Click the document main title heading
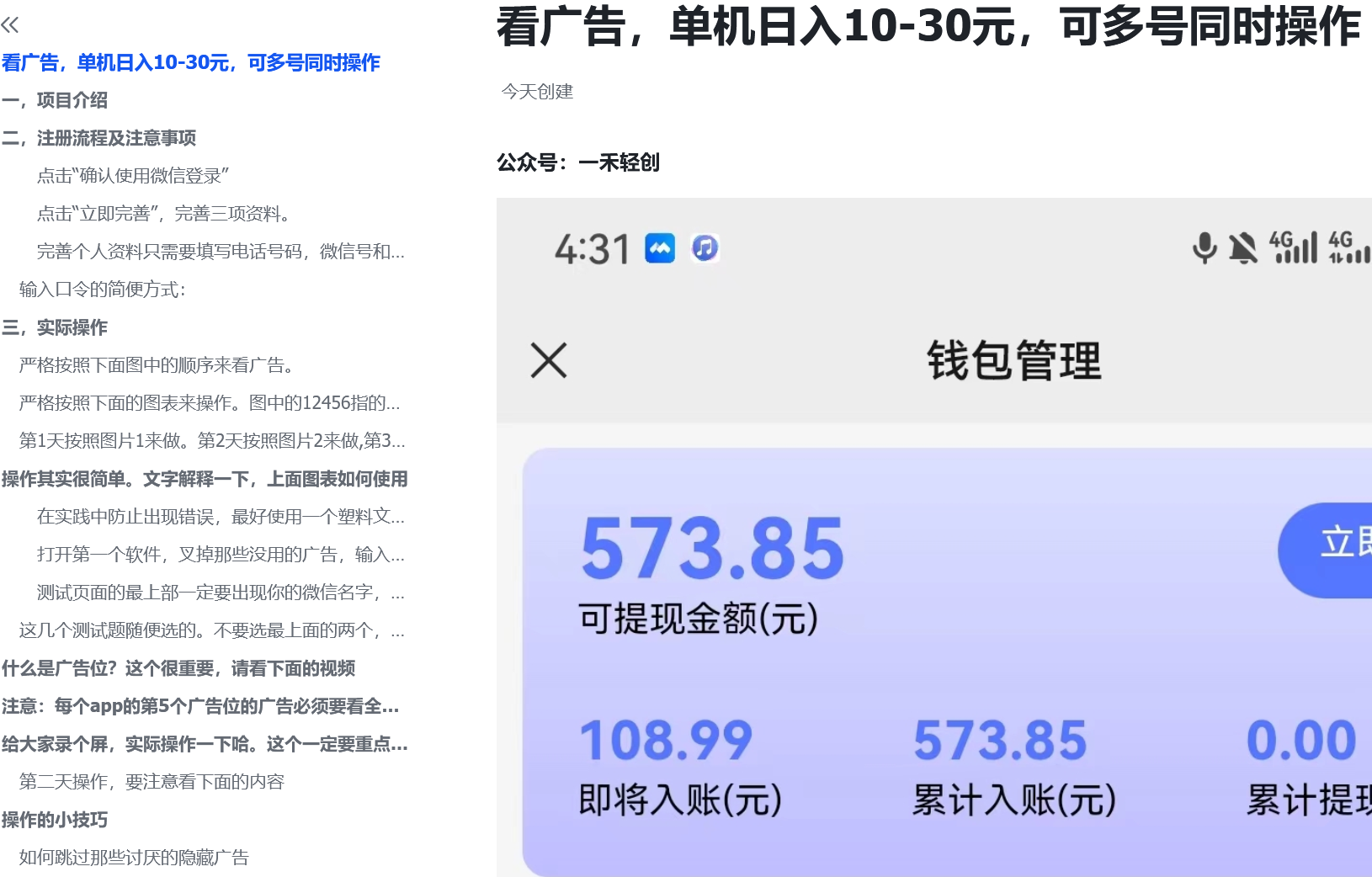The width and height of the screenshot is (1372, 877). (x=928, y=26)
